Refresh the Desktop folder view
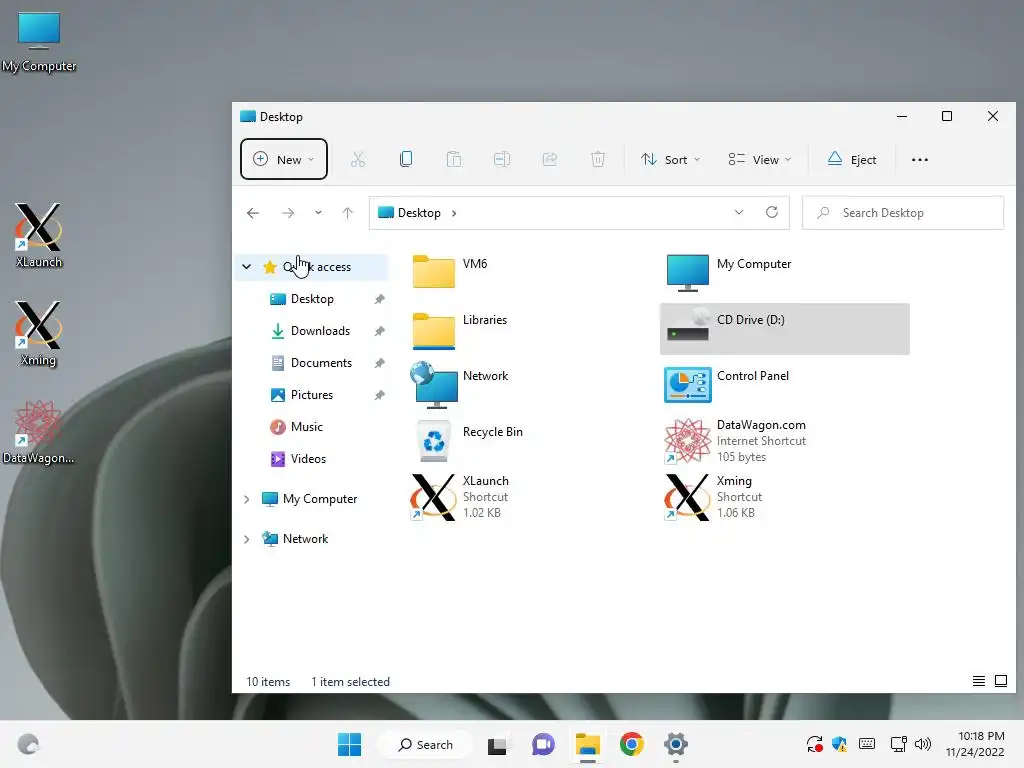 coord(772,213)
